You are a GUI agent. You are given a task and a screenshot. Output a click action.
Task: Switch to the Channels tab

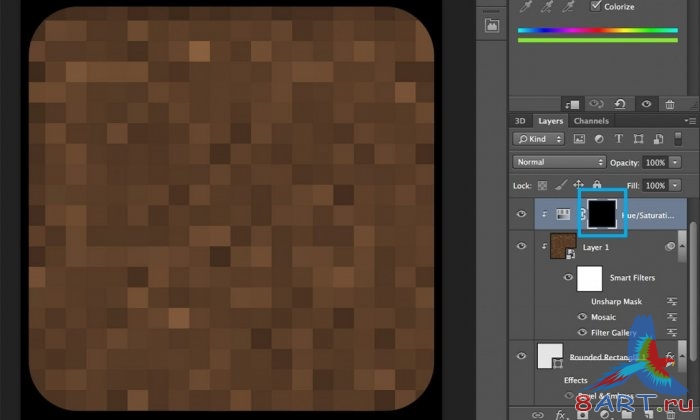pos(591,121)
